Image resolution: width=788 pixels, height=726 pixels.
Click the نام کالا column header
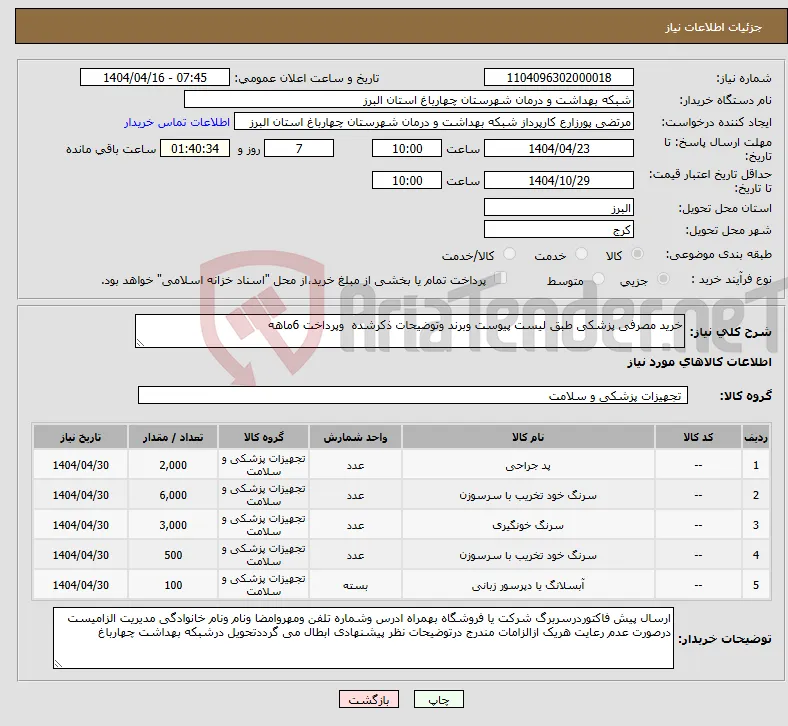pos(528,437)
